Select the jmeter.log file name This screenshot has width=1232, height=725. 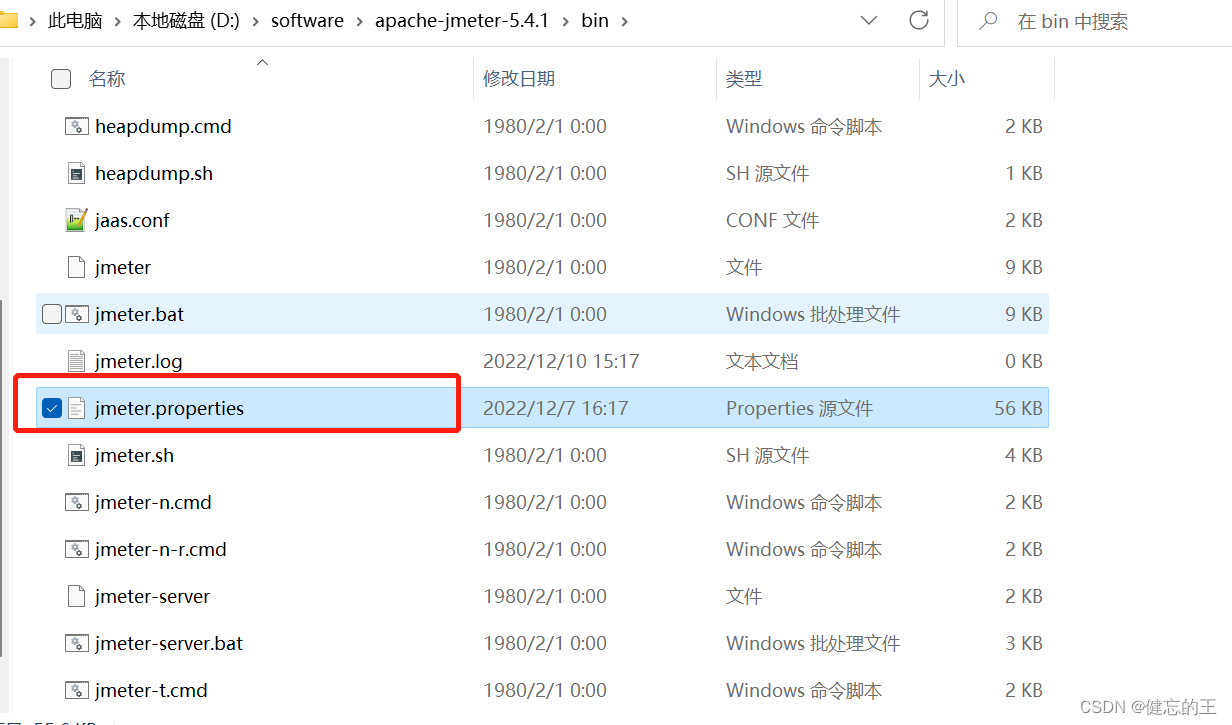[x=139, y=361]
